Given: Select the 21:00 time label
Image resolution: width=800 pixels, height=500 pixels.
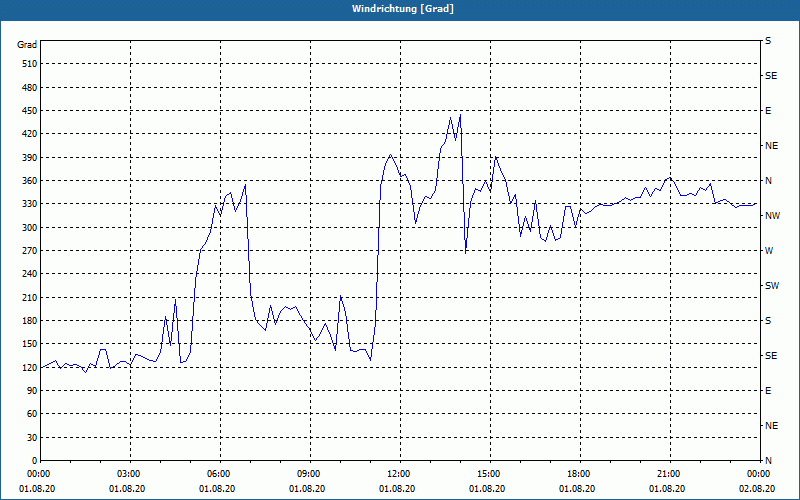Looking at the screenshot, I should tap(670, 474).
